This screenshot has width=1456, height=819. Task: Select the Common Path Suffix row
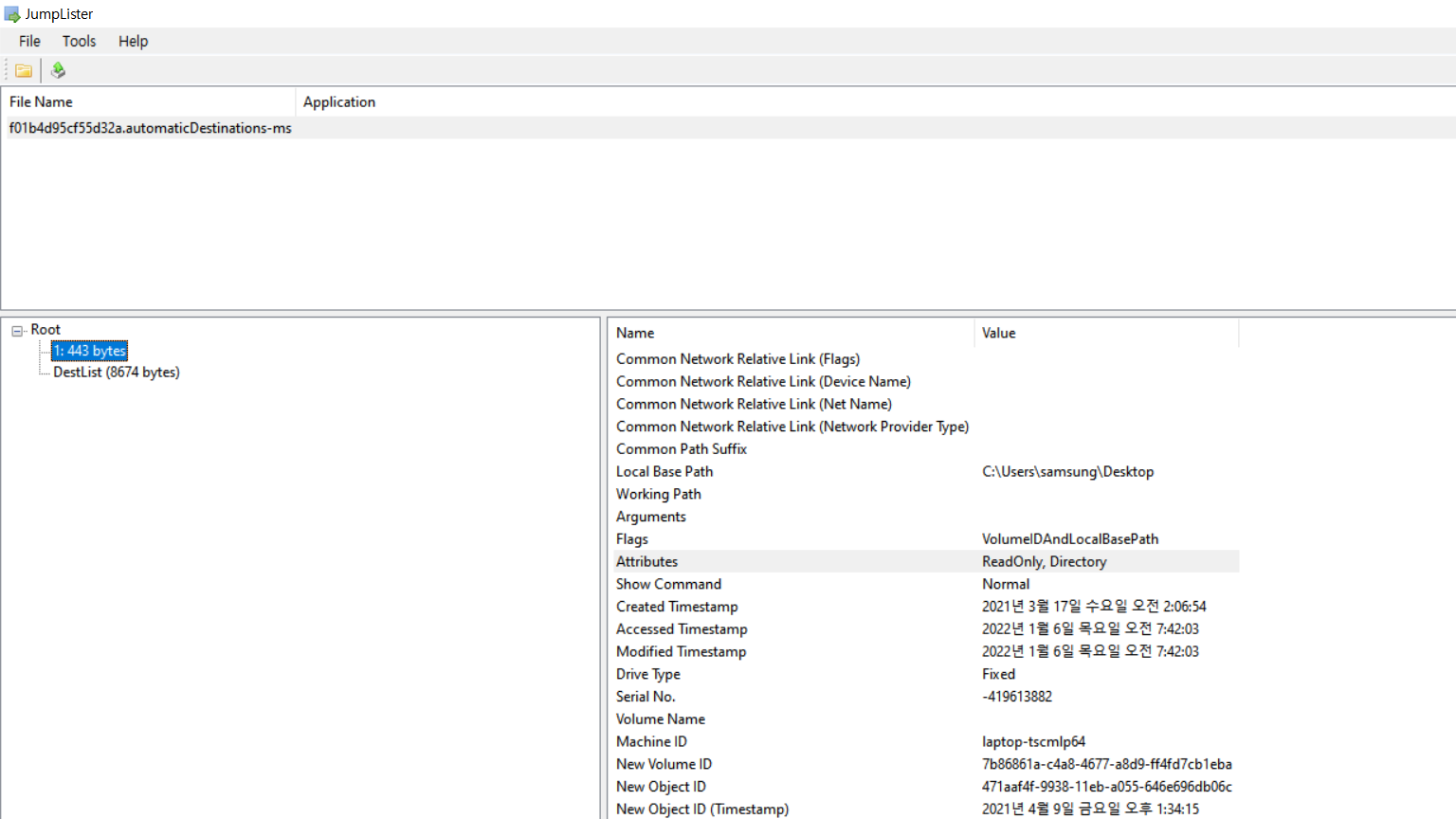click(925, 449)
